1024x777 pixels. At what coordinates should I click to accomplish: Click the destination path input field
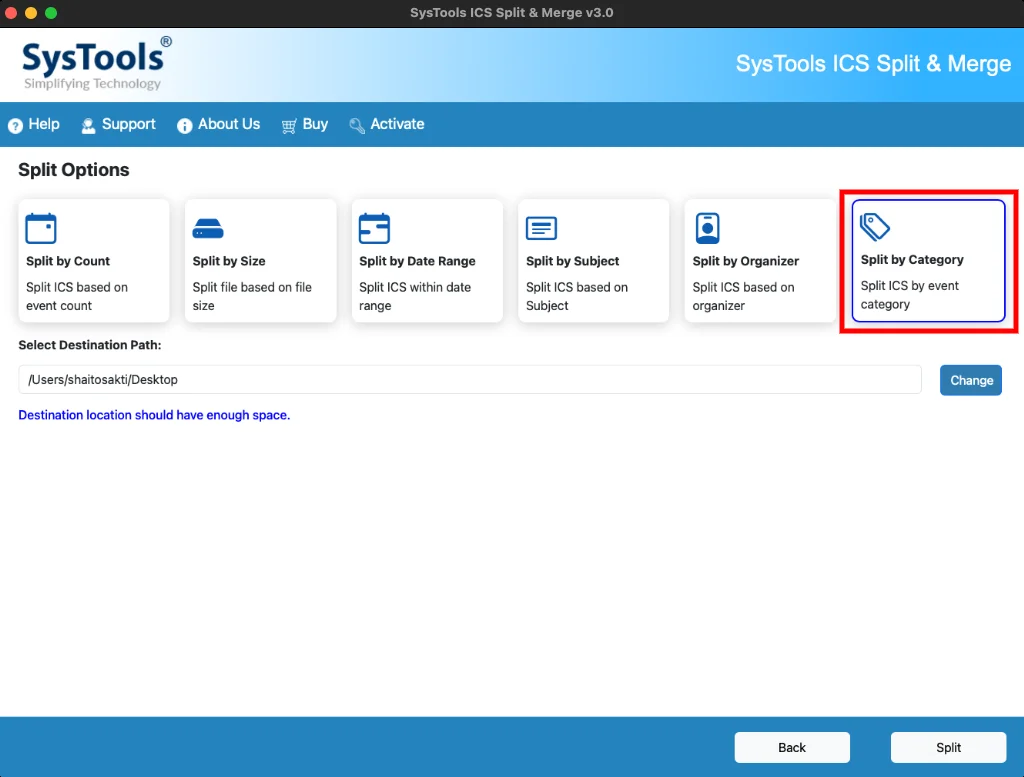point(470,379)
